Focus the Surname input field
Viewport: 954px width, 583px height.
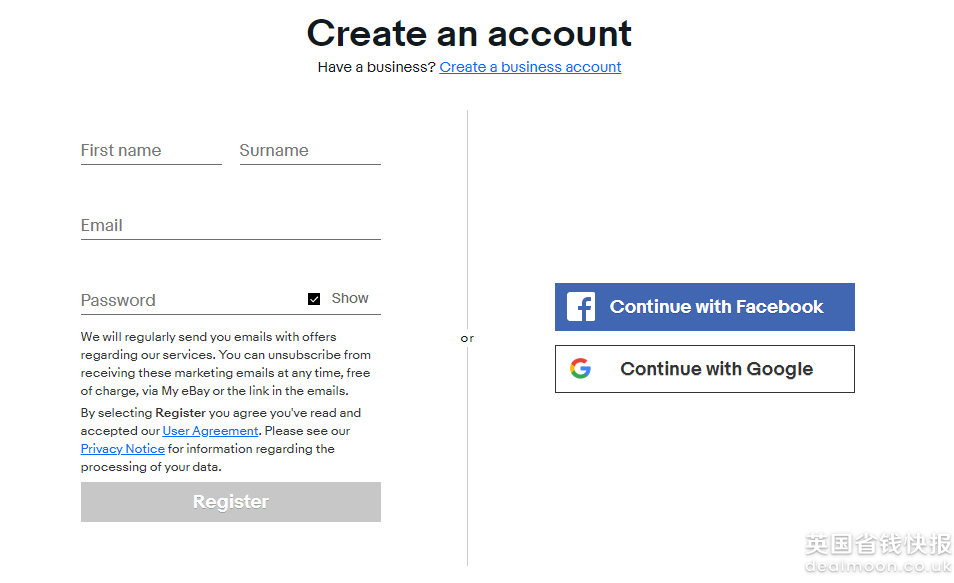(x=310, y=151)
